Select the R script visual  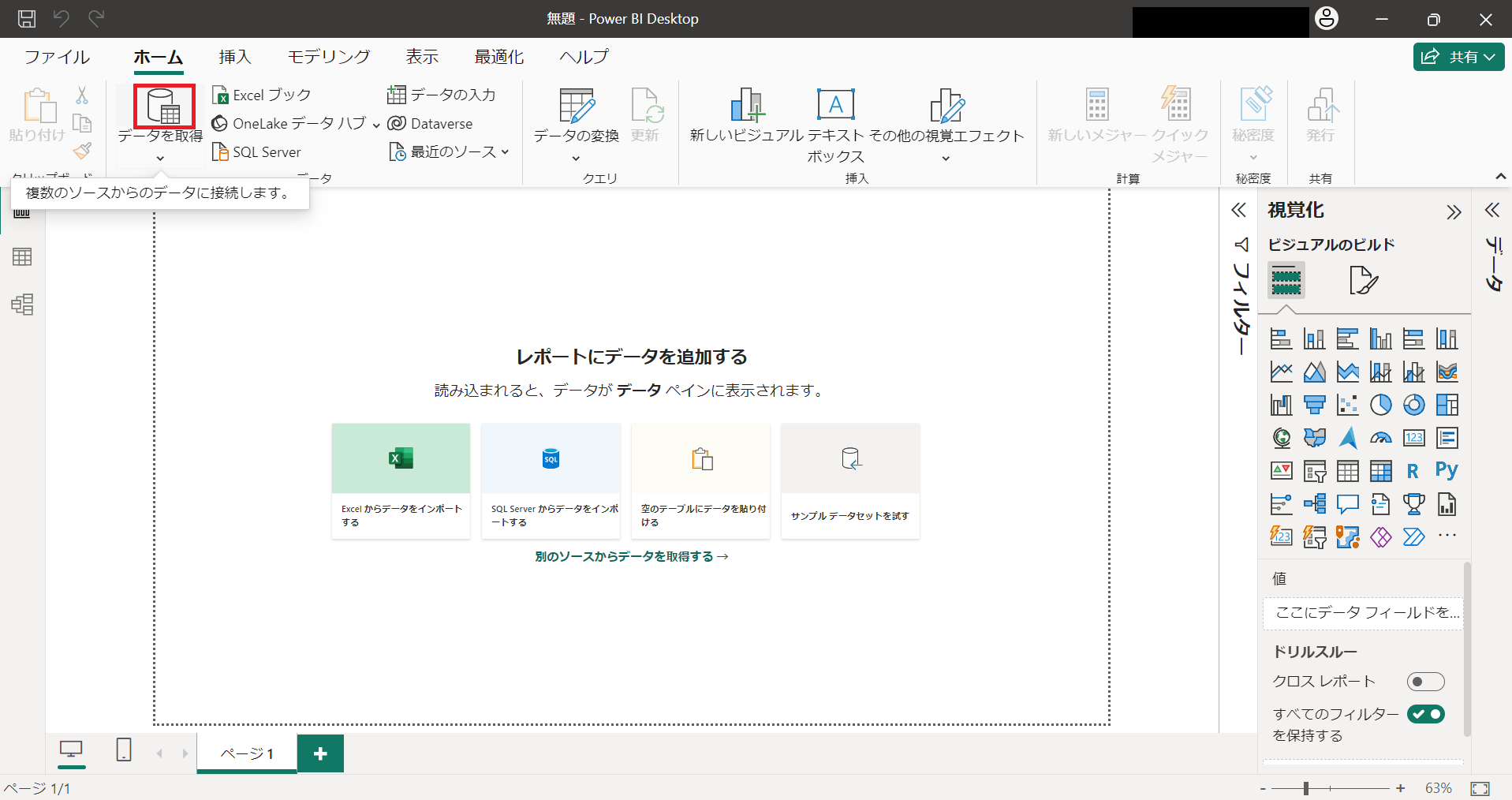point(1413,471)
